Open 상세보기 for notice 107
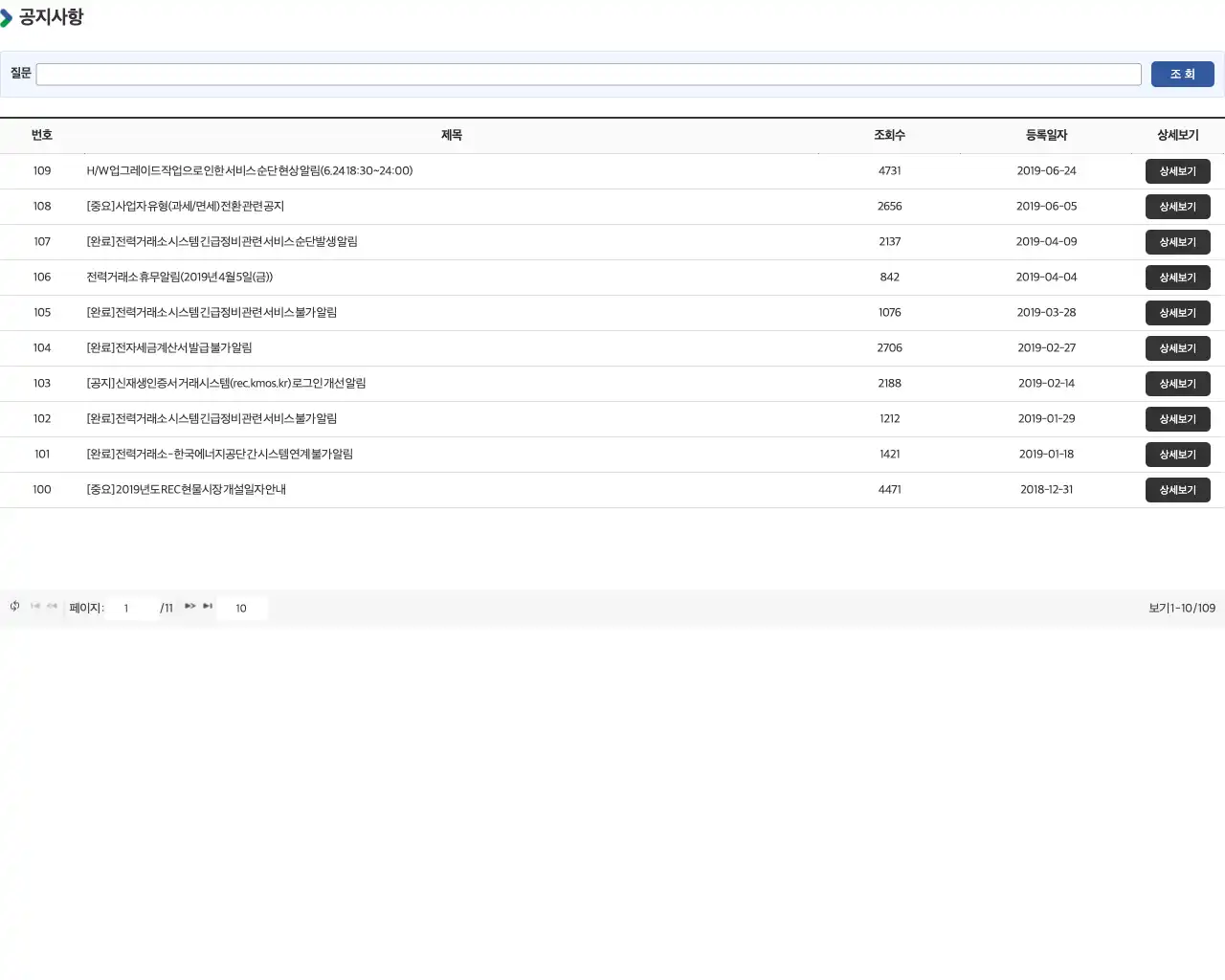The height and width of the screenshot is (980, 1225). [1177, 242]
